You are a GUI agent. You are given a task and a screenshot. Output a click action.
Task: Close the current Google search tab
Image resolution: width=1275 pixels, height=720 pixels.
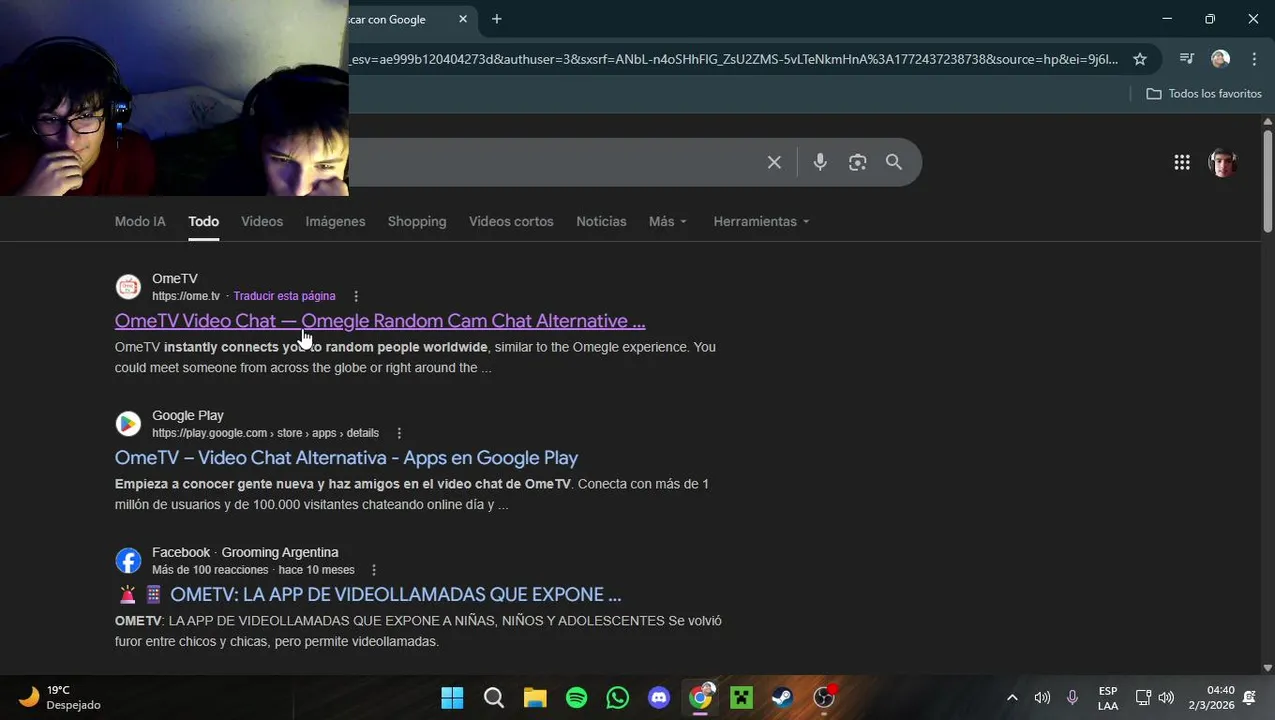463,19
